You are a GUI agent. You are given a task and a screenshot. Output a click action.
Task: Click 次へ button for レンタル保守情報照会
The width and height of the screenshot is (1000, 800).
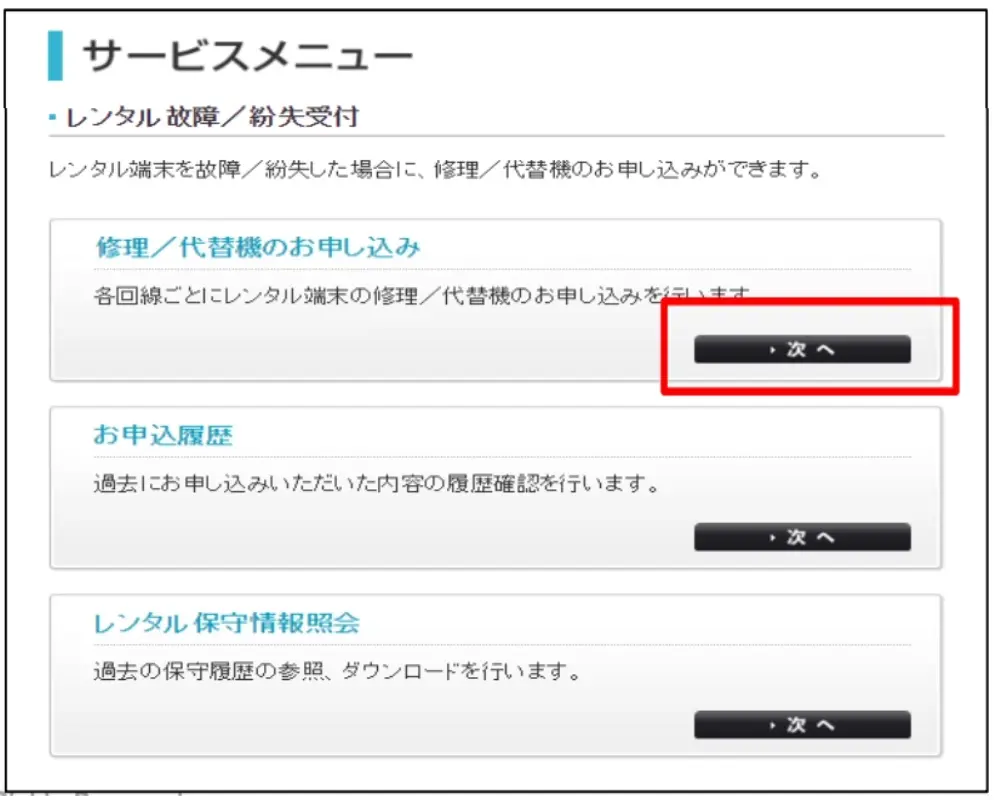point(802,725)
